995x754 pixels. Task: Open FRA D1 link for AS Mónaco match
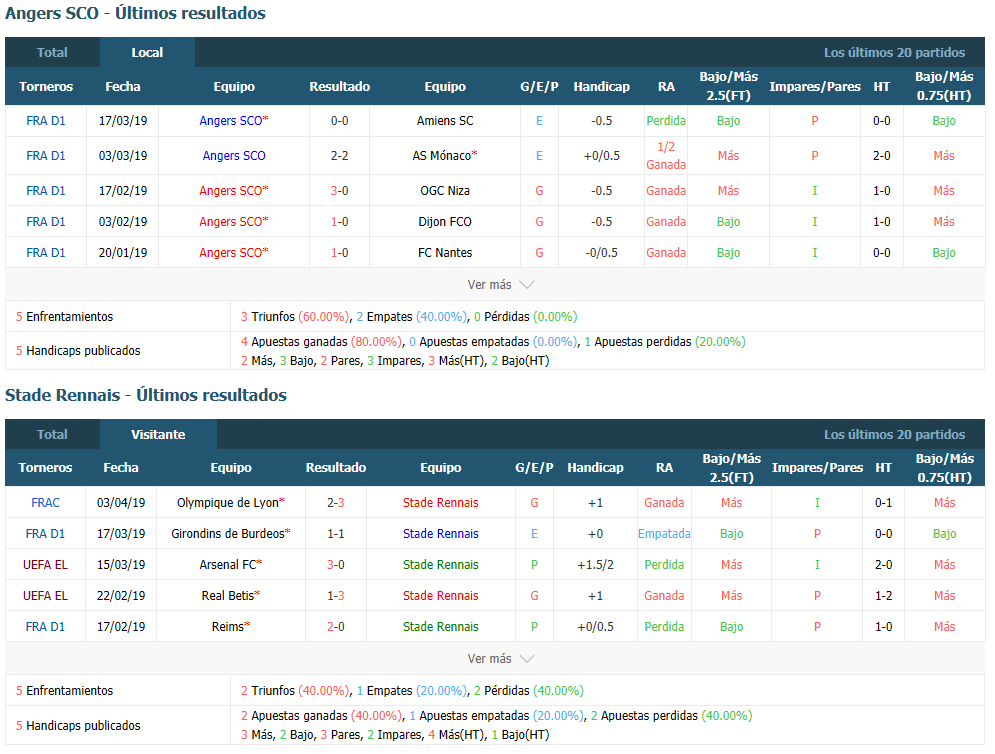[x=46, y=155]
